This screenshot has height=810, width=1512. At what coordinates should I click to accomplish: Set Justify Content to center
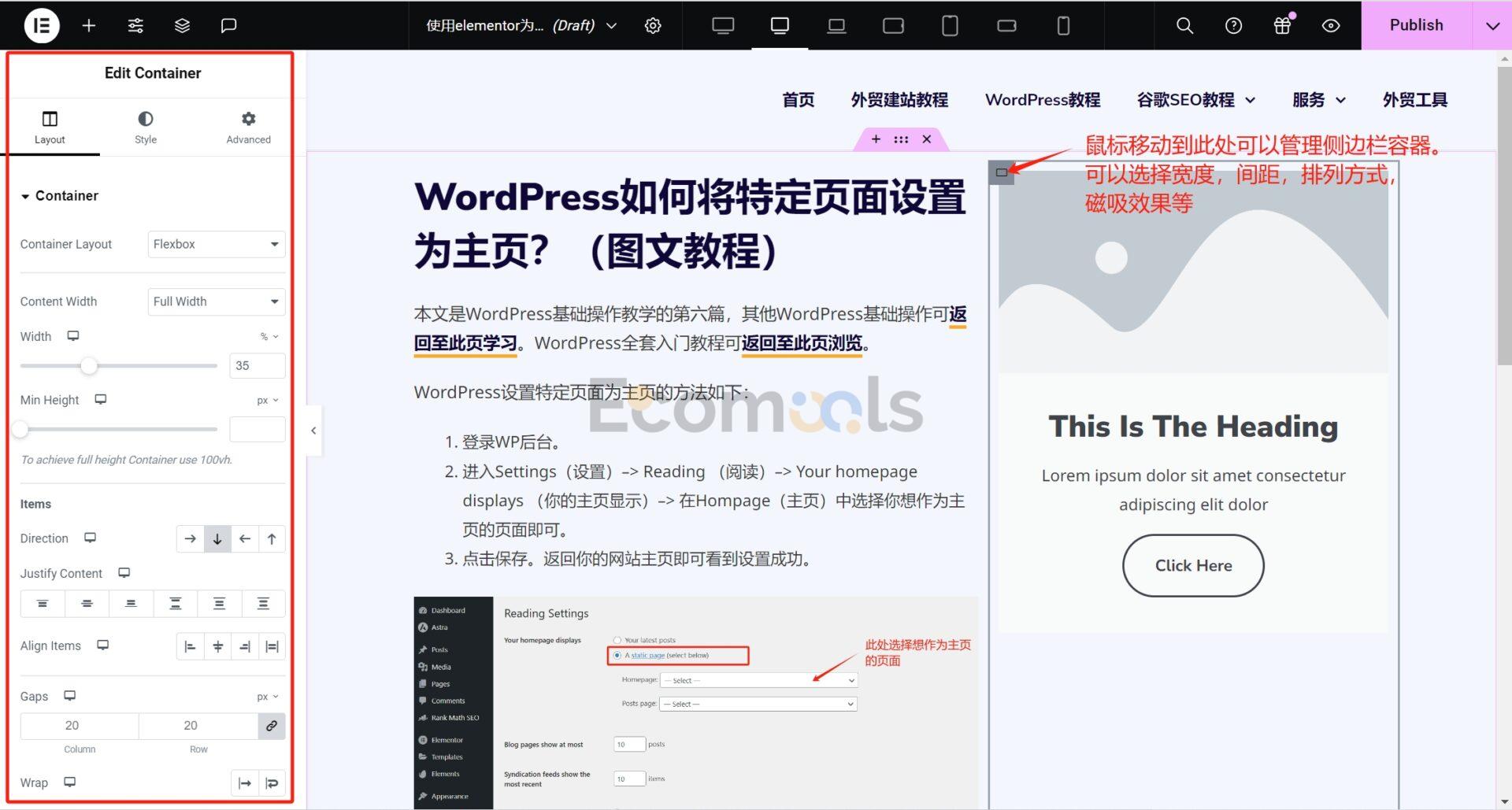[87, 604]
